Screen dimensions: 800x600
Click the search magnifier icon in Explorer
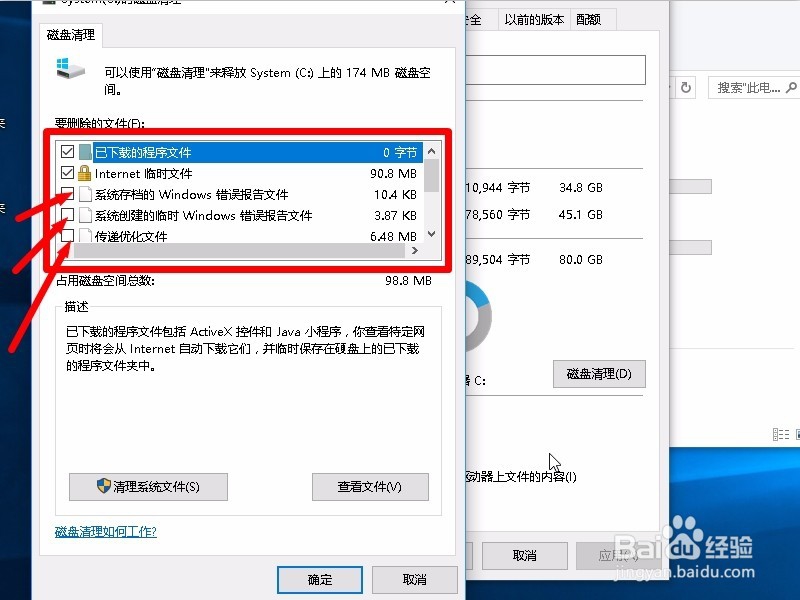coord(791,88)
